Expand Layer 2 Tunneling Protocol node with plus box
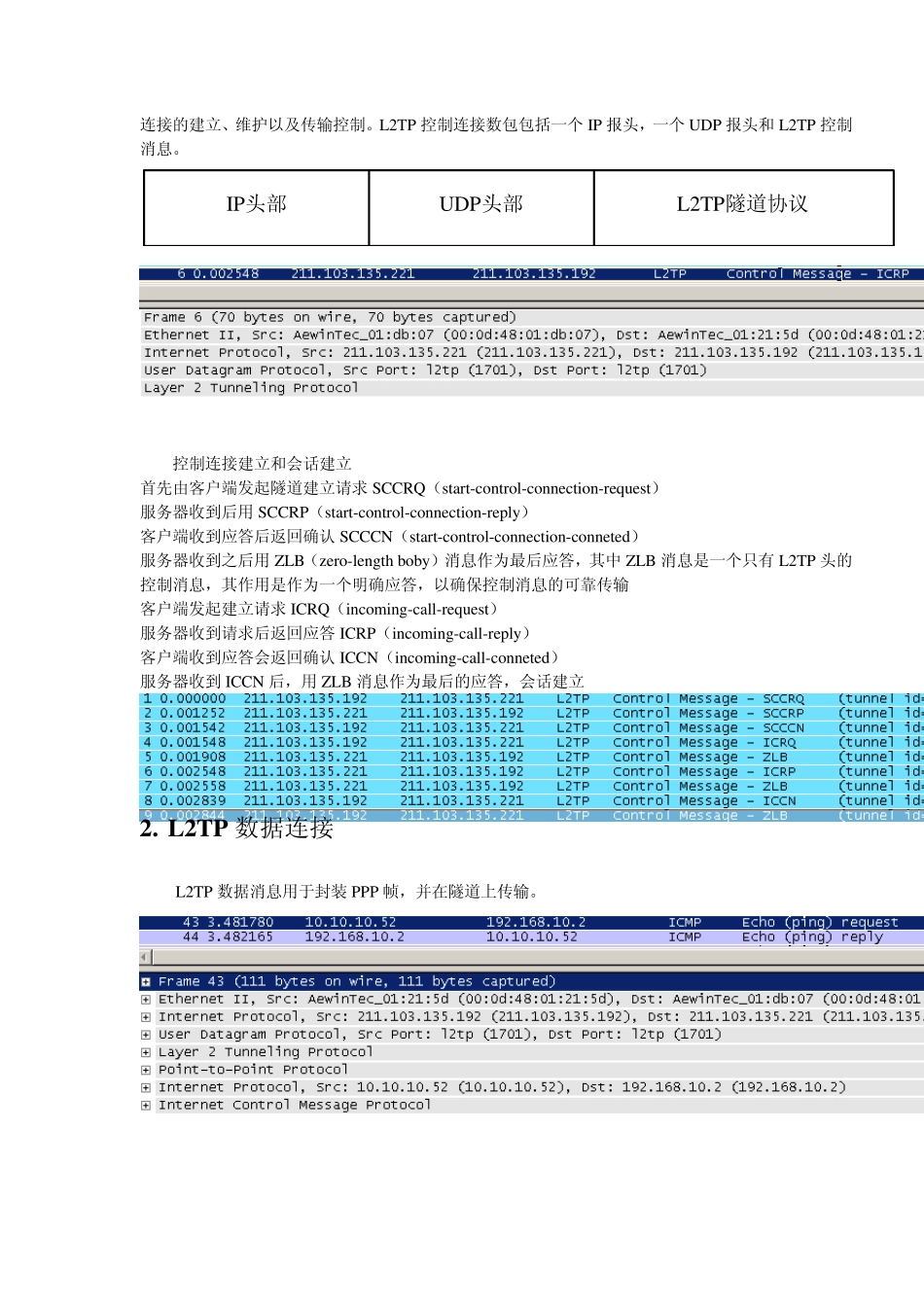The width and height of the screenshot is (924, 1307). [146, 1052]
